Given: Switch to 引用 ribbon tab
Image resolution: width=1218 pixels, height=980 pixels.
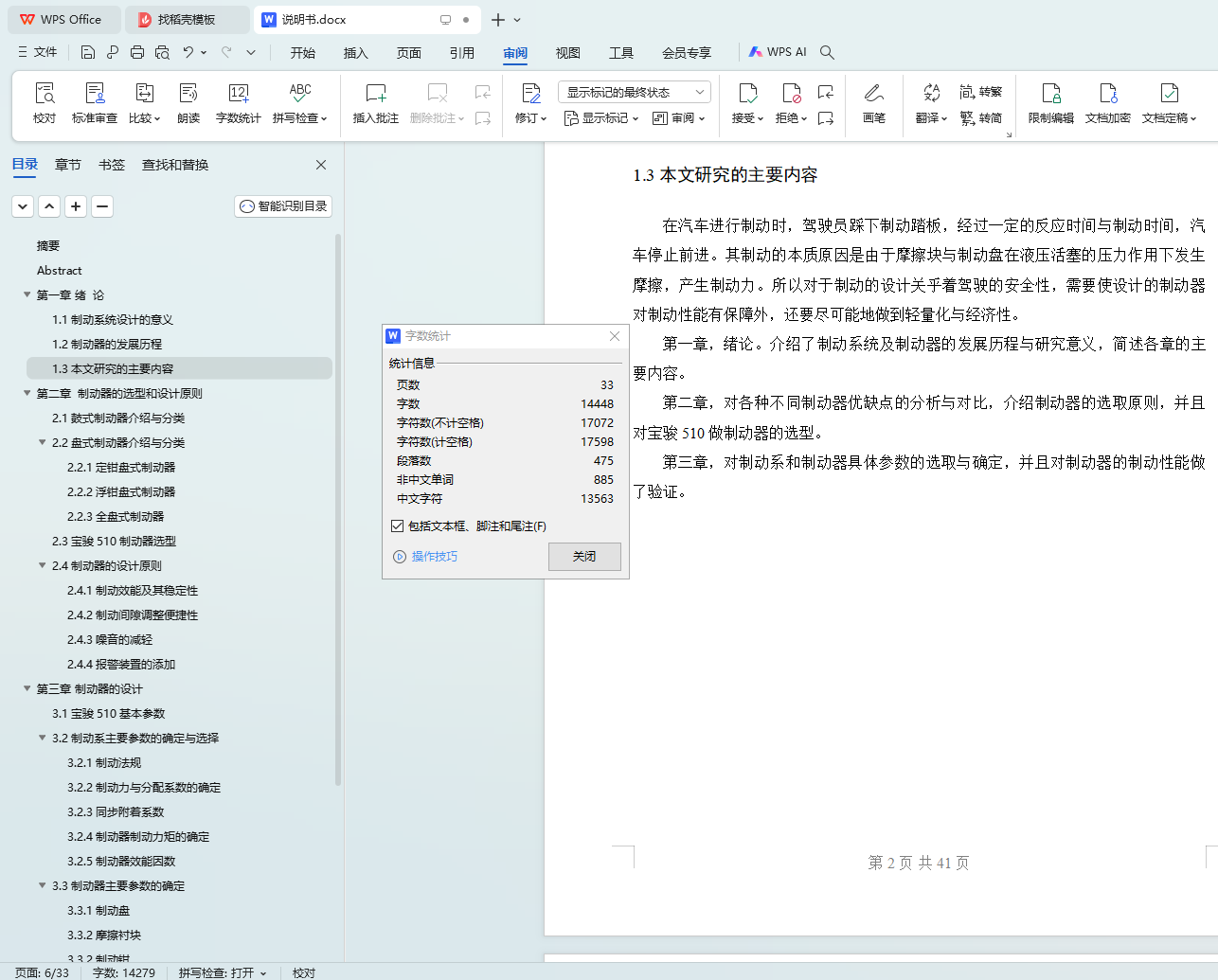Looking at the screenshot, I should 462,53.
